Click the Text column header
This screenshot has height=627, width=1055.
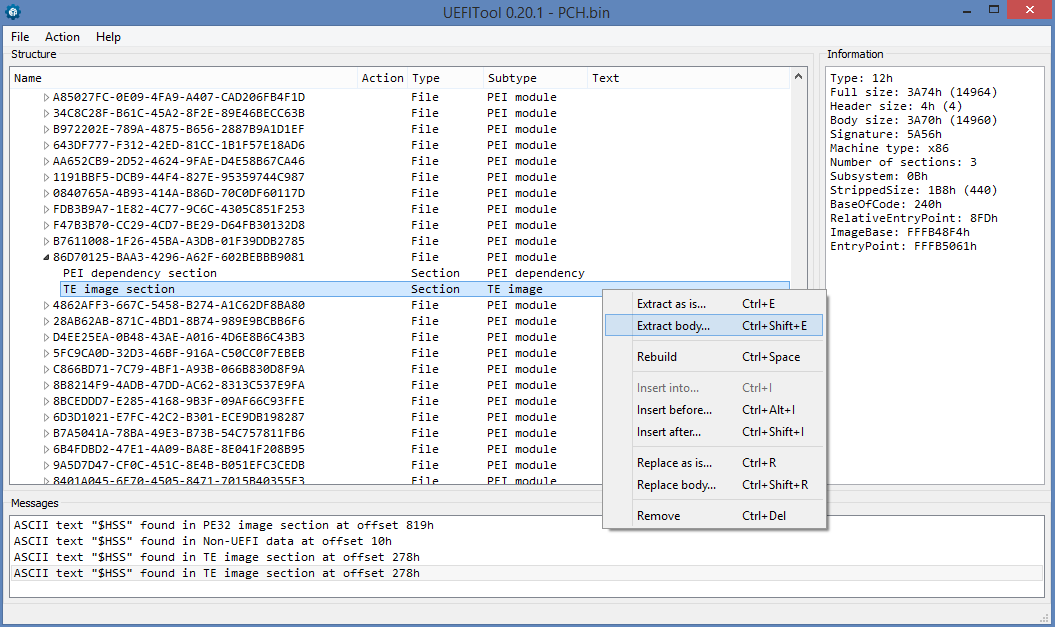(688, 78)
